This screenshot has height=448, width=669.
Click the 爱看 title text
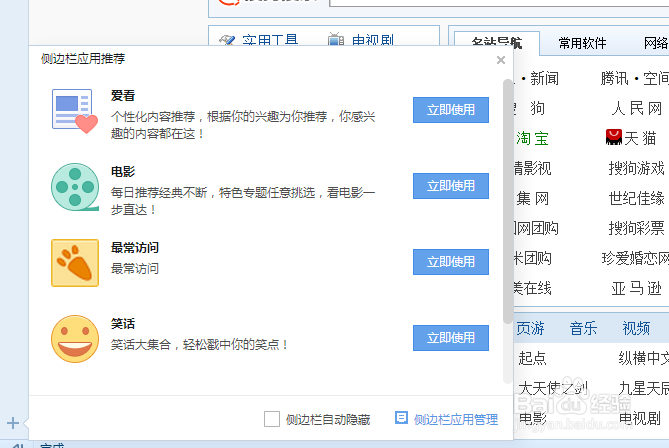coord(123,96)
